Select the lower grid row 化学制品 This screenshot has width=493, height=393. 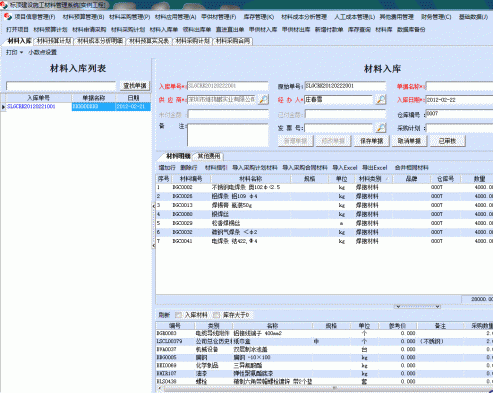[324, 365]
